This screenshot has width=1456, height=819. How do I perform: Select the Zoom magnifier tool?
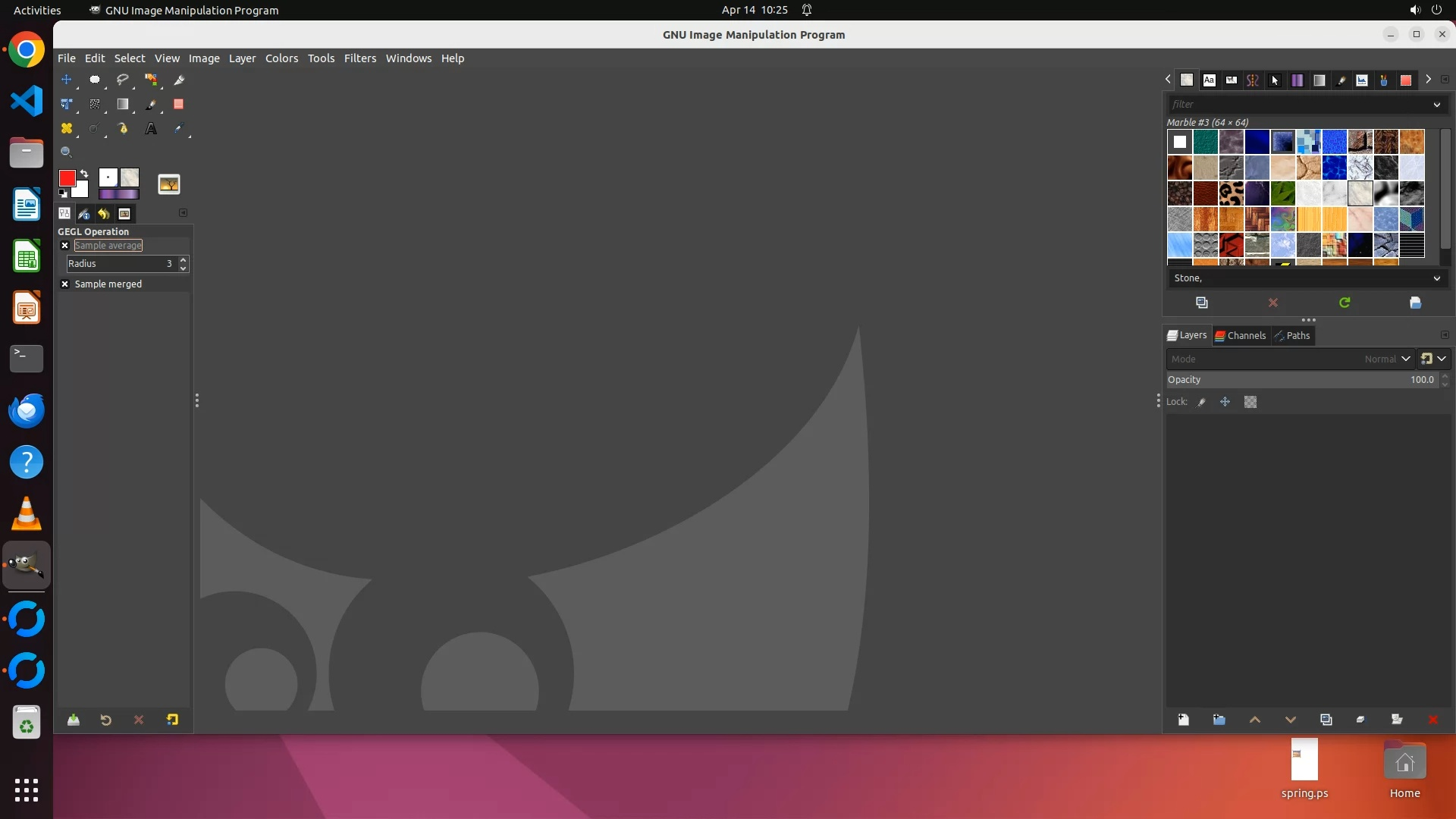[x=67, y=152]
